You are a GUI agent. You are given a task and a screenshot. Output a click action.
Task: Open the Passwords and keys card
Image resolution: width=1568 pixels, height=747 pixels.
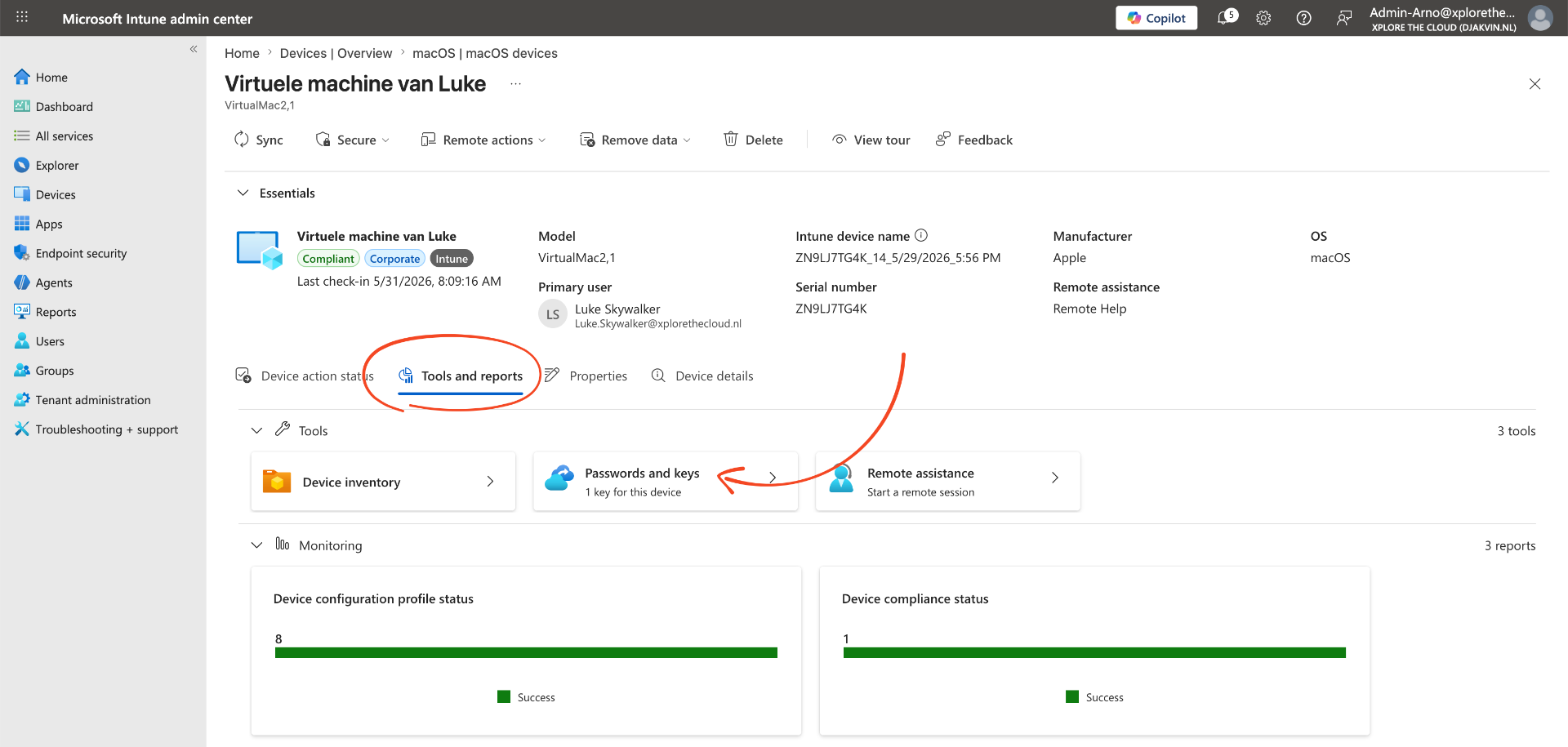pos(666,482)
